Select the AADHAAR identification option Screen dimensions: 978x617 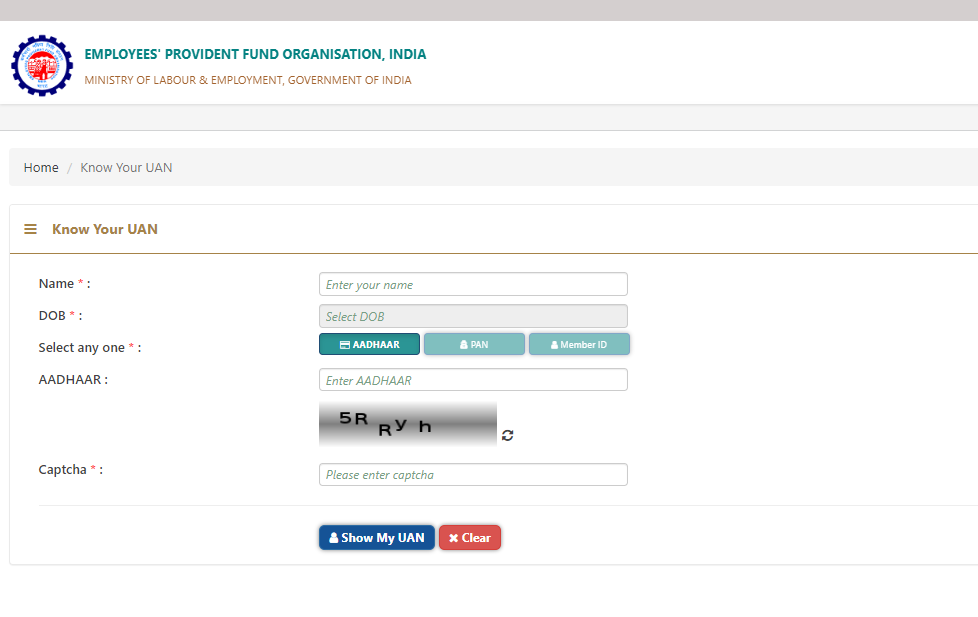(369, 344)
